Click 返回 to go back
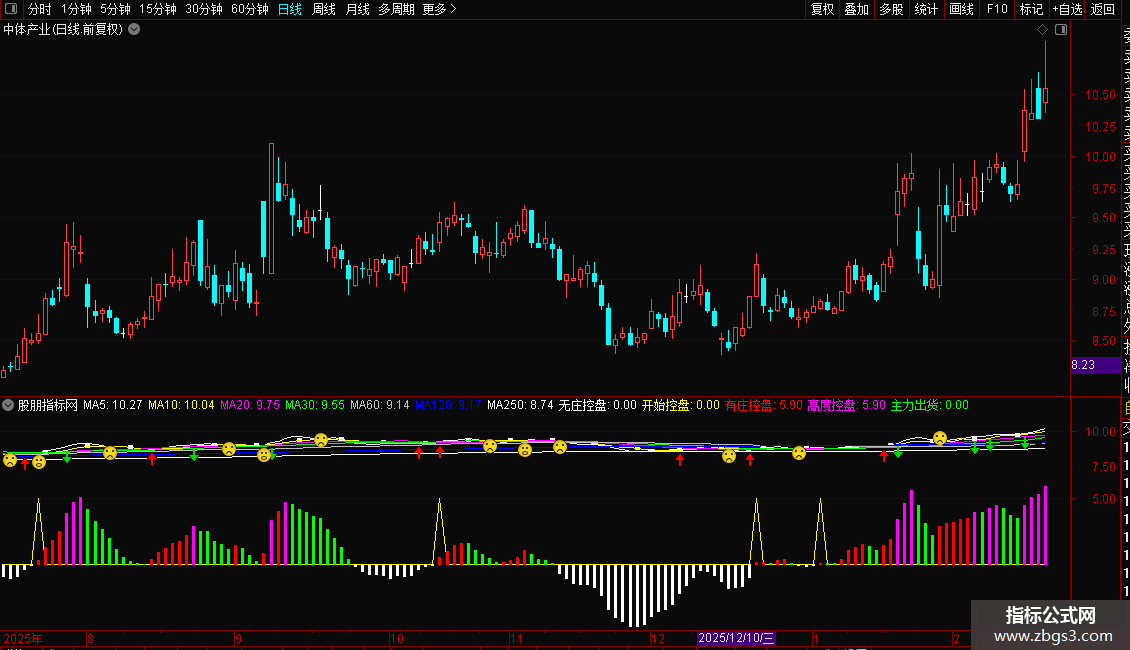The image size is (1130, 650). point(1103,9)
